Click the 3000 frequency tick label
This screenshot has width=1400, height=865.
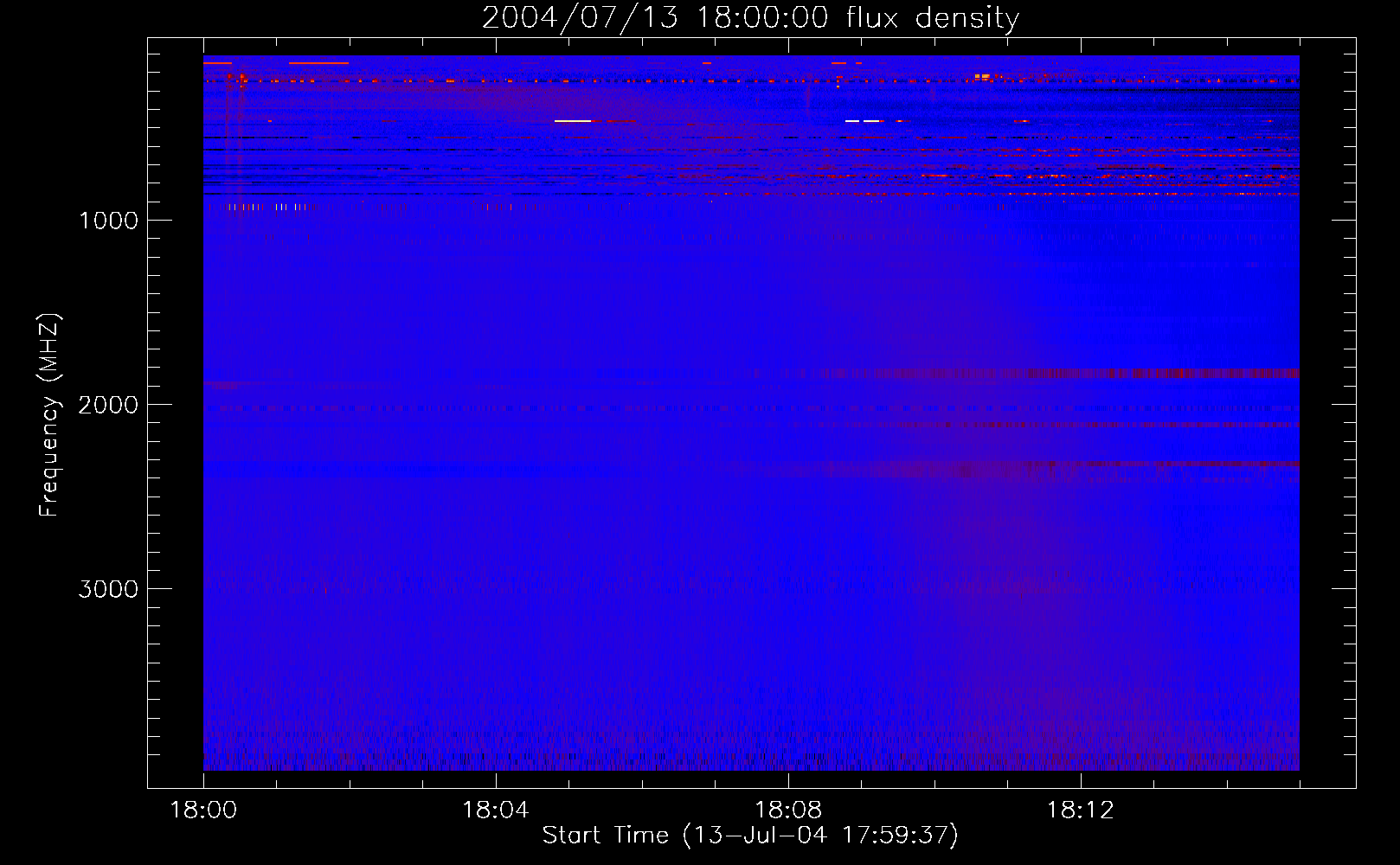tap(108, 589)
